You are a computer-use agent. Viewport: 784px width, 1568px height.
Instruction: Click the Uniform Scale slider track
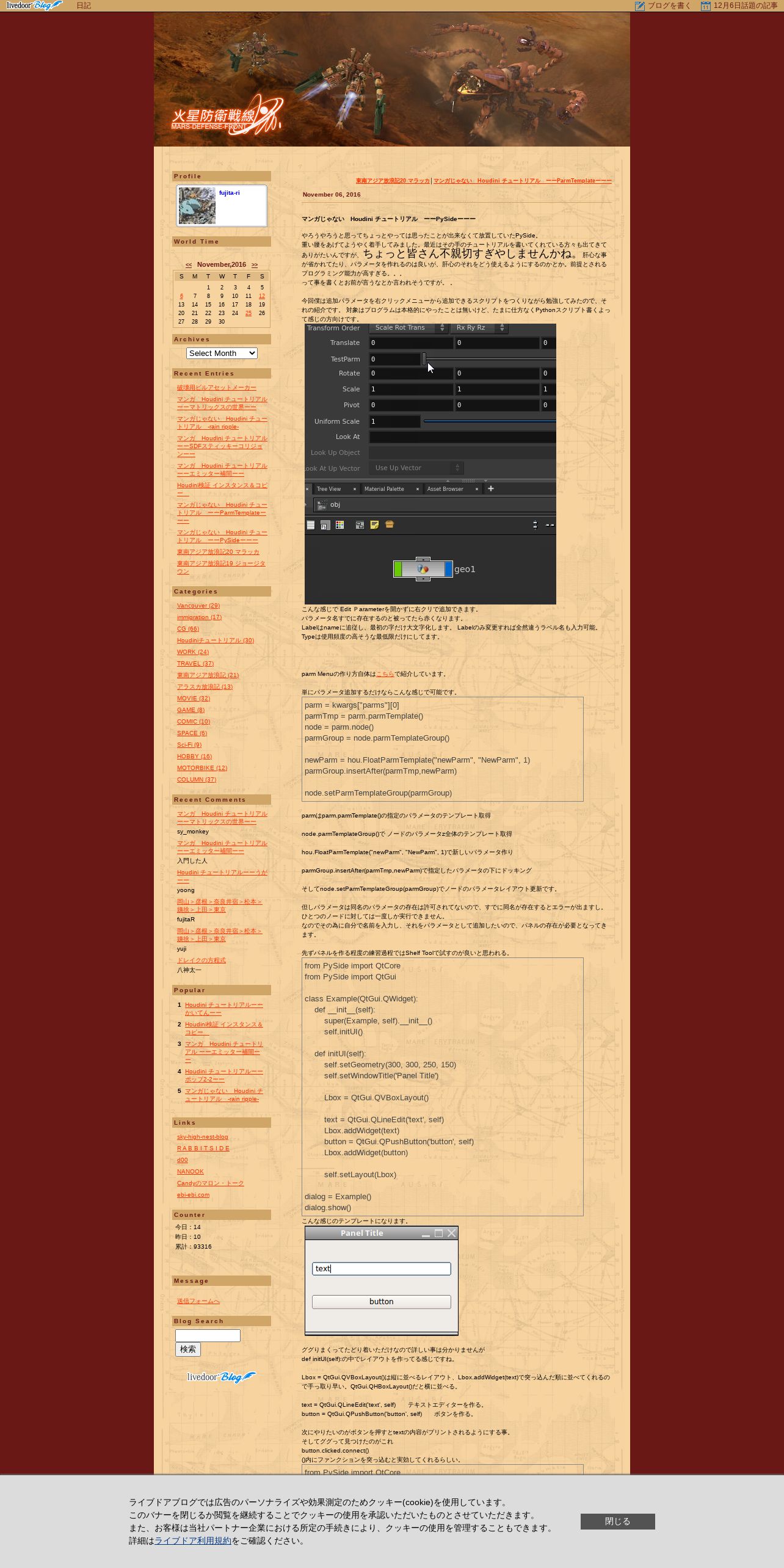point(490,421)
